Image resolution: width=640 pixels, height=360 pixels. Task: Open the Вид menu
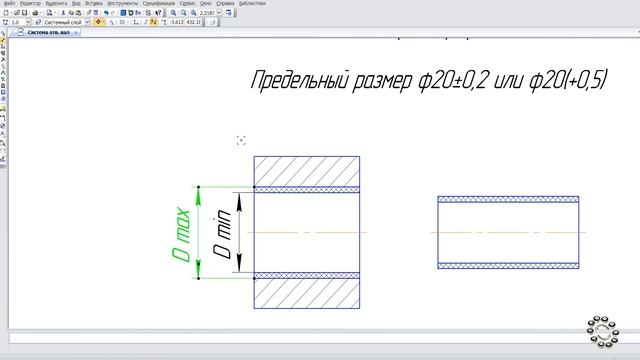point(76,3)
